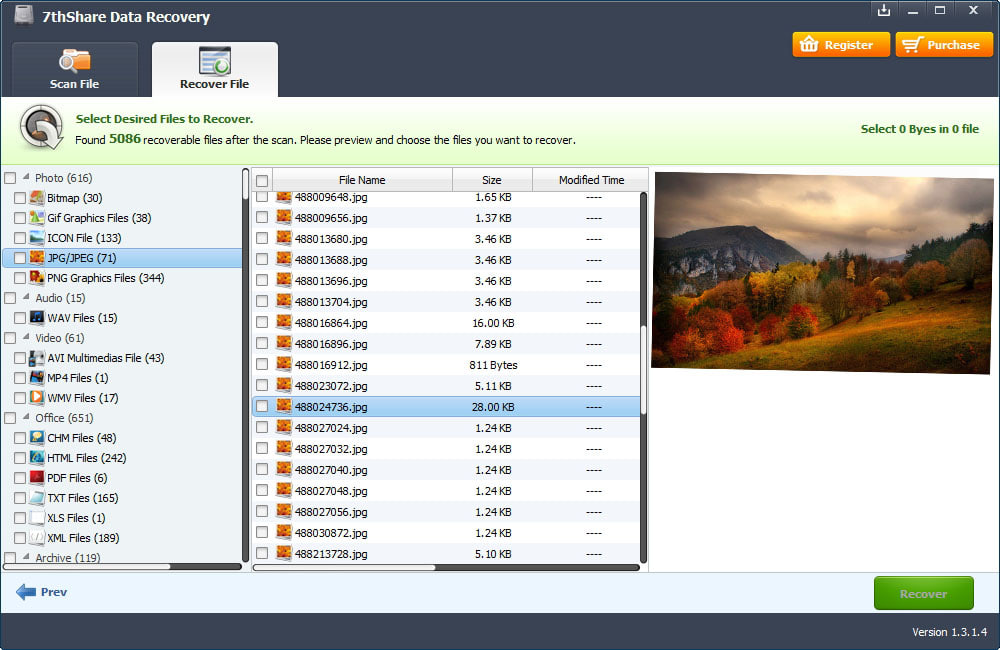Check the Photo (616) category checkbox

[10, 178]
